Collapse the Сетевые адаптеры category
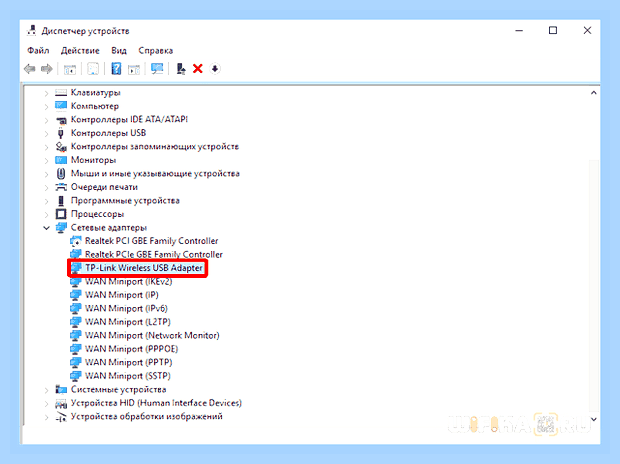Screen dimensions: 620x464 tap(46, 228)
